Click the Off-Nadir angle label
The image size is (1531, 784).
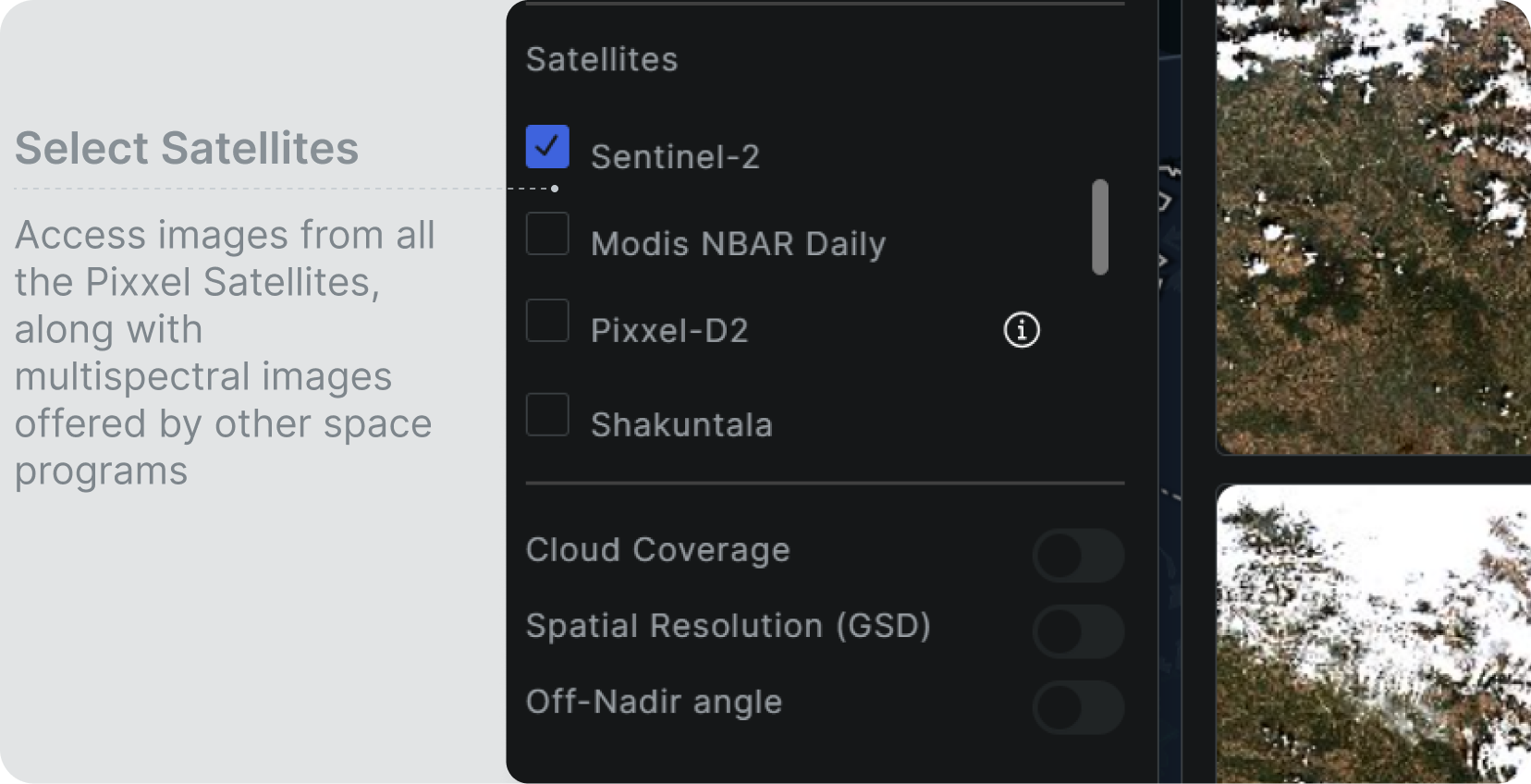coord(654,702)
